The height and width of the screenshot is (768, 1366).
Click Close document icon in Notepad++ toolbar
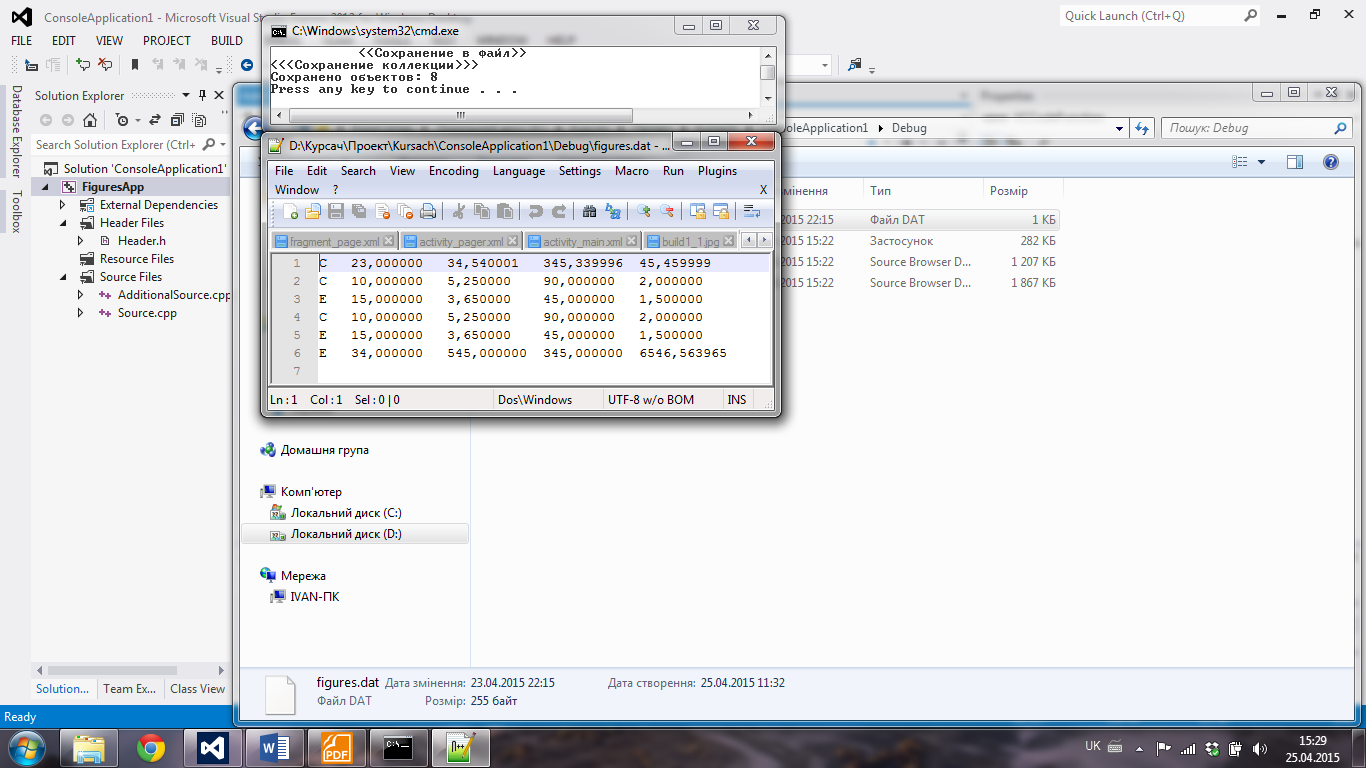click(382, 211)
